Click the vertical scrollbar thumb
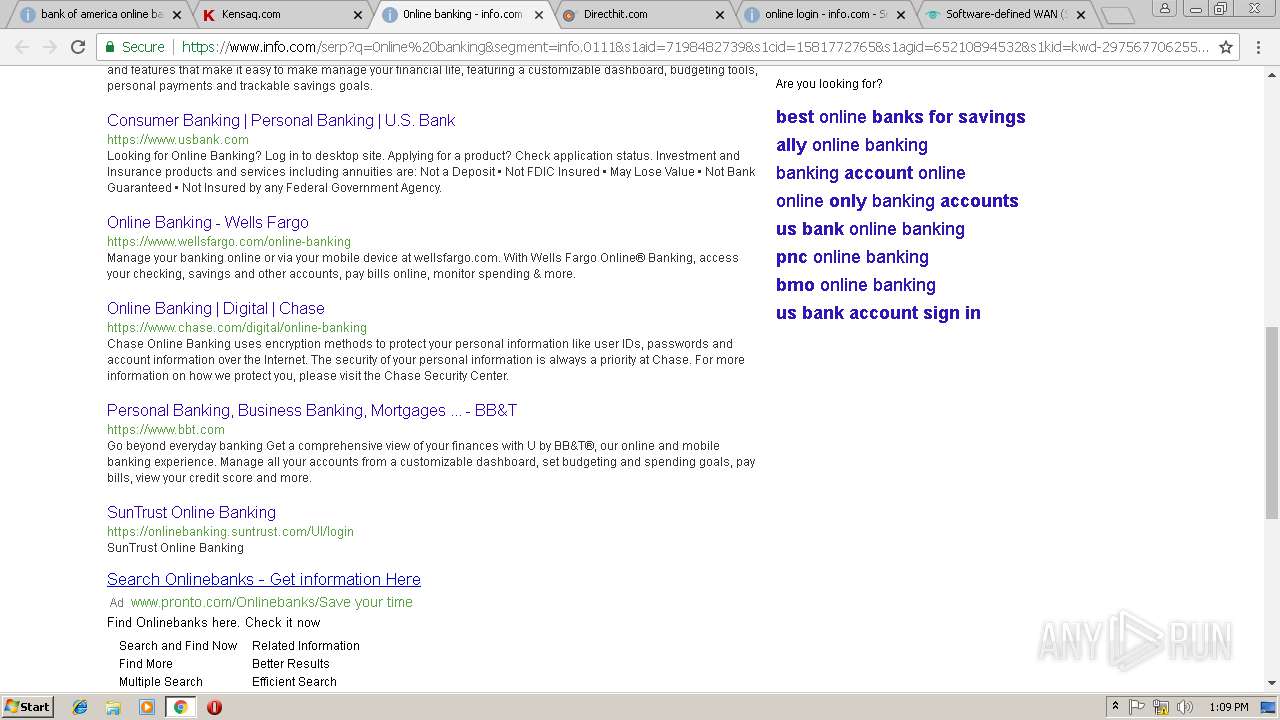This screenshot has width=1280, height=720. click(1272, 422)
